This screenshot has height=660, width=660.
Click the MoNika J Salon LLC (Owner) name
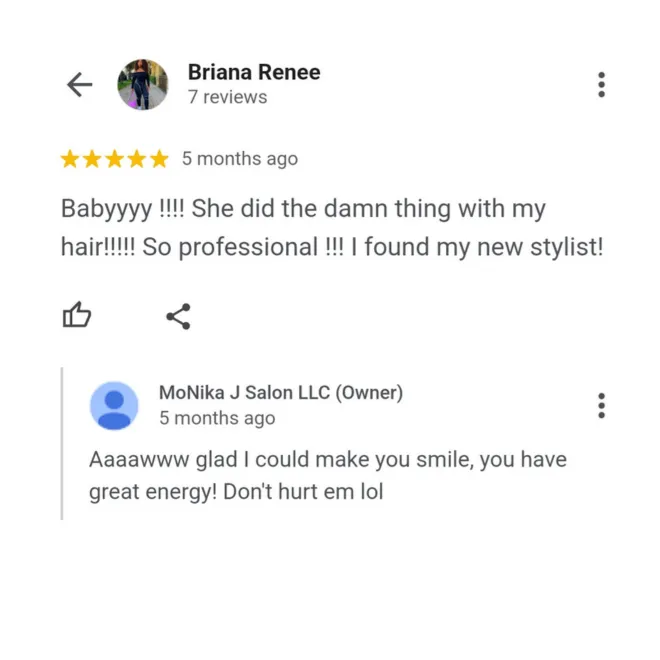coord(281,393)
